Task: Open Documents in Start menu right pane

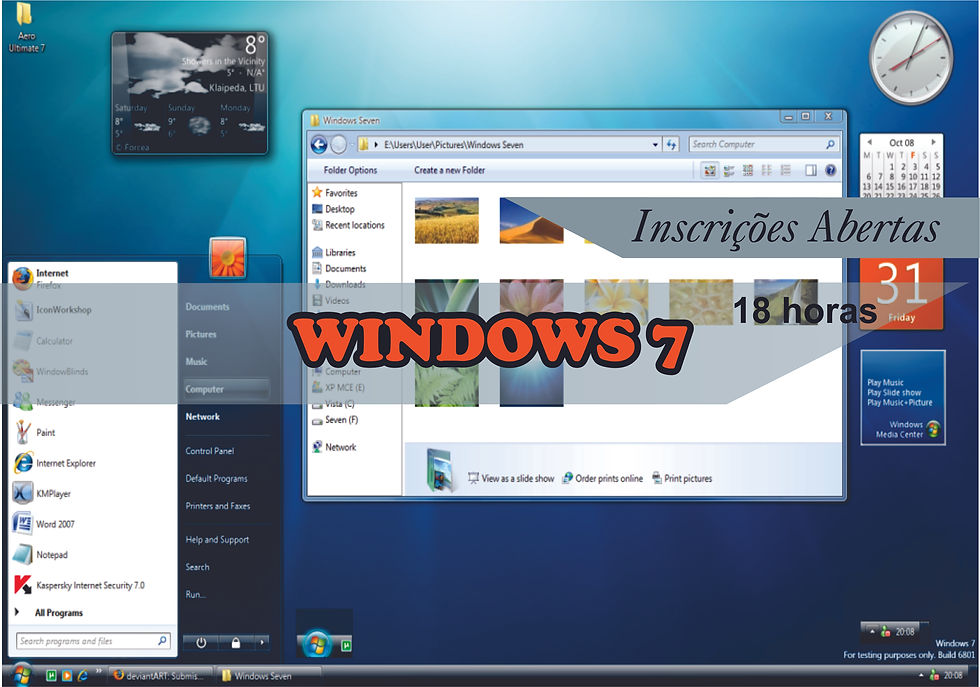Action: click(208, 307)
